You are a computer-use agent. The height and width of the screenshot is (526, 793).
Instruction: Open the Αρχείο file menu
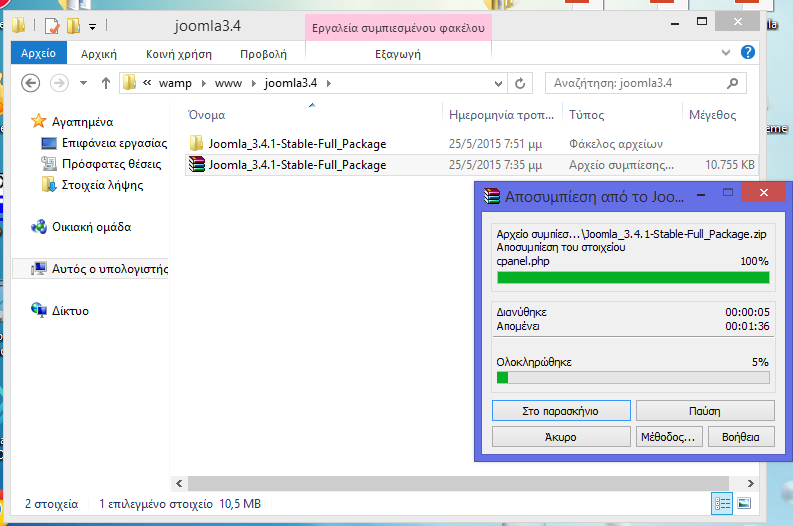point(38,53)
